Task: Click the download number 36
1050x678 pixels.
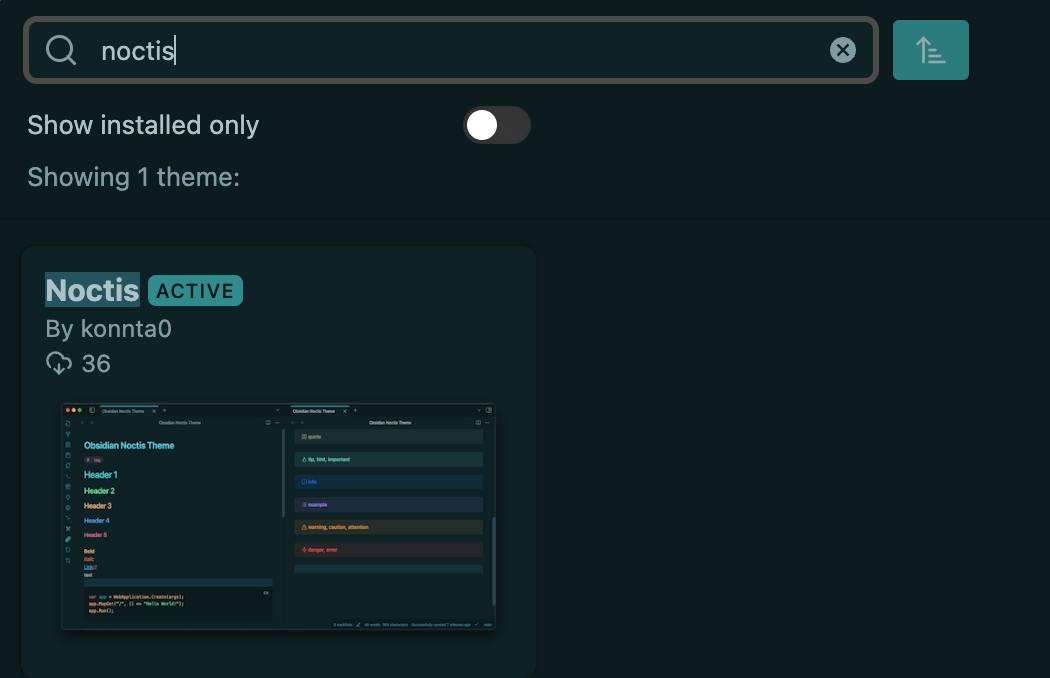Action: [x=96, y=363]
